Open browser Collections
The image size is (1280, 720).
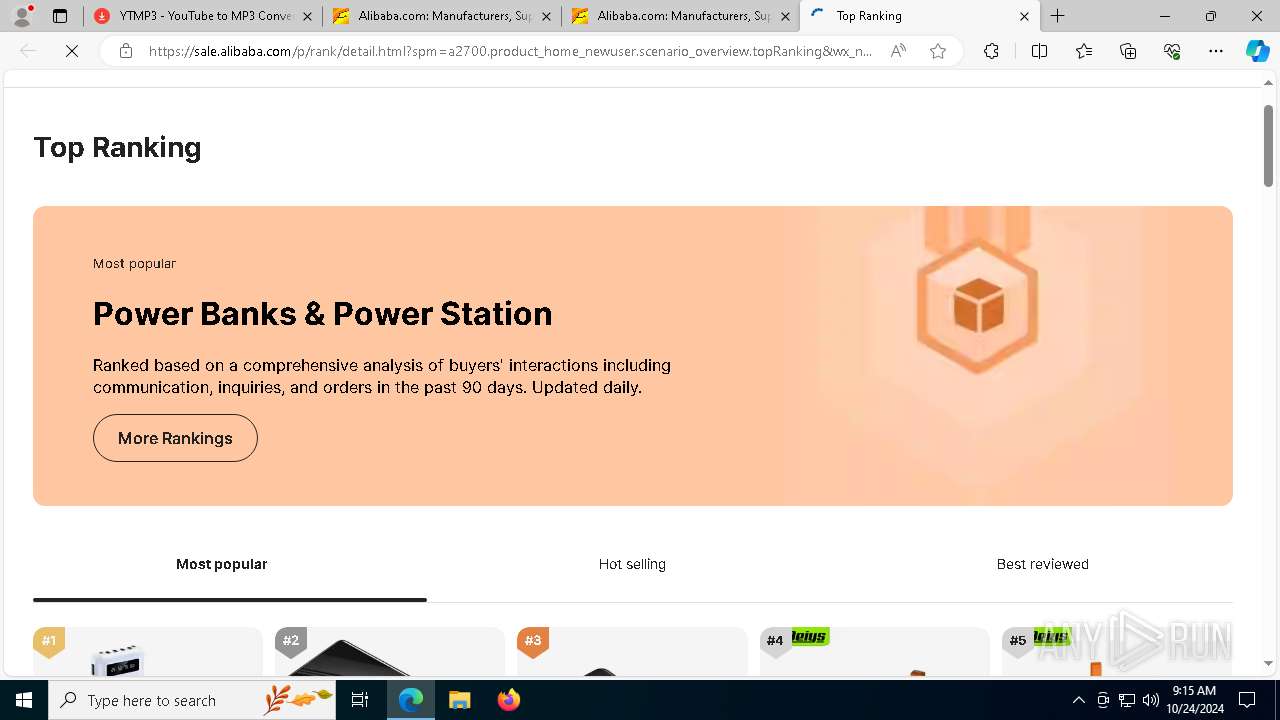1128,51
